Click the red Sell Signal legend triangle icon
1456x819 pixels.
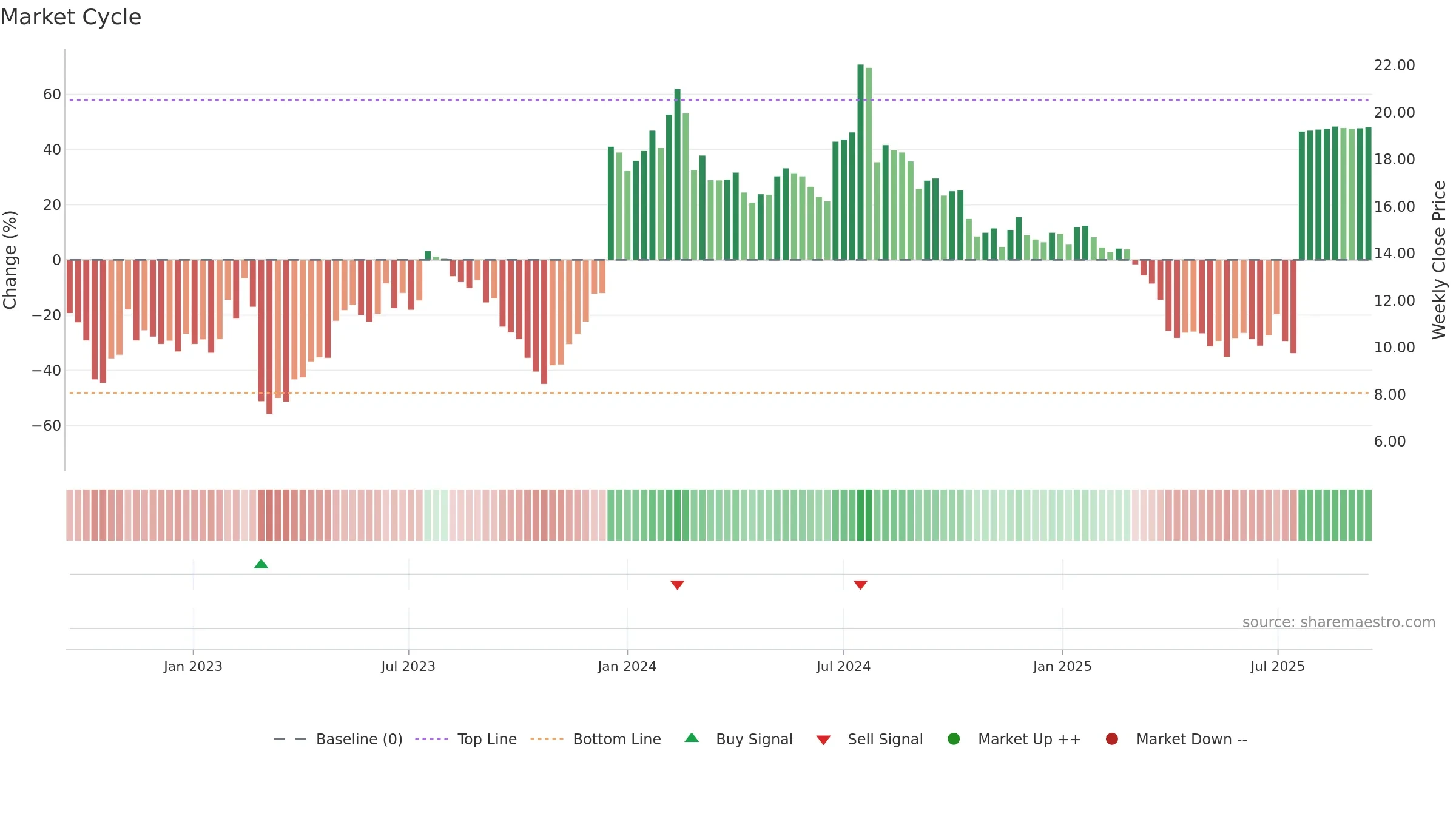click(823, 740)
